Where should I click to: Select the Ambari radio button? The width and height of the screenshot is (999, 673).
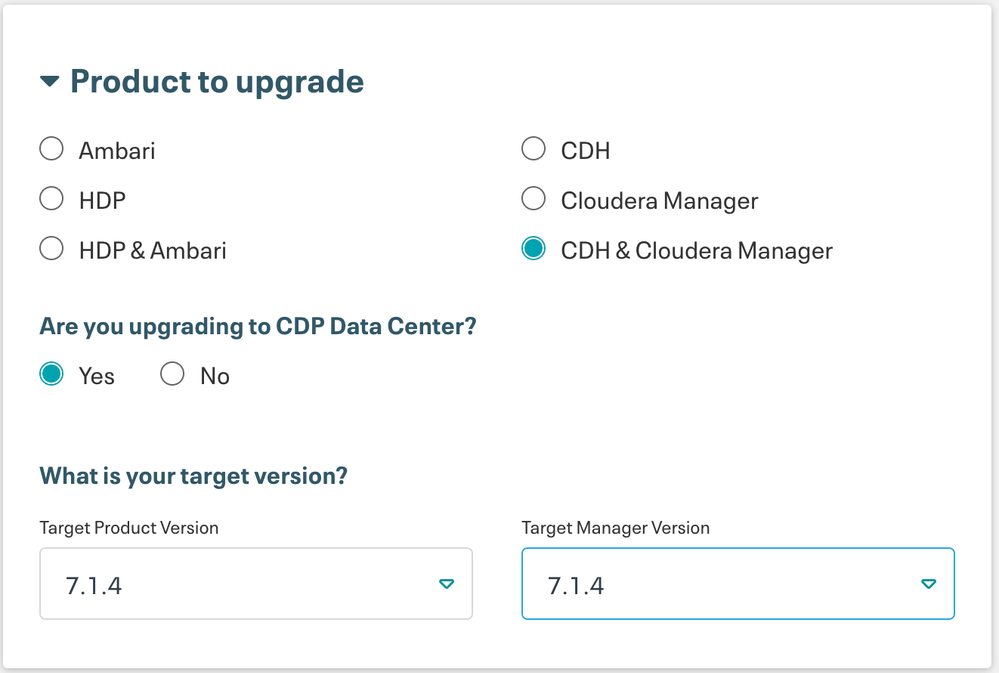51,149
